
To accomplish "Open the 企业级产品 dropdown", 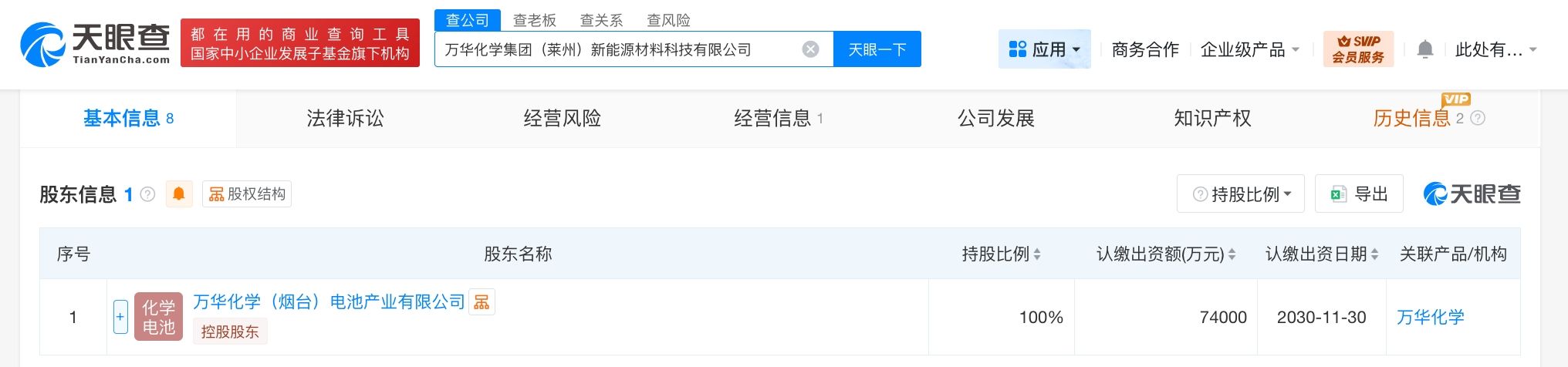I will point(1249,50).
